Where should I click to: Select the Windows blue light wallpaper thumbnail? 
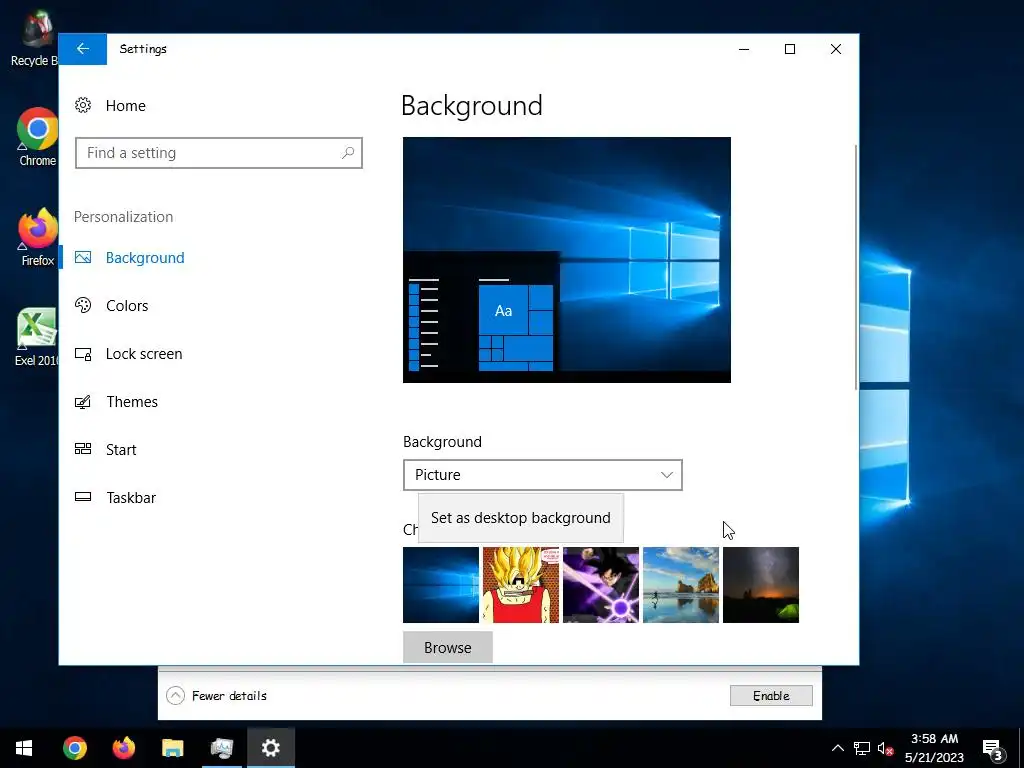point(441,585)
